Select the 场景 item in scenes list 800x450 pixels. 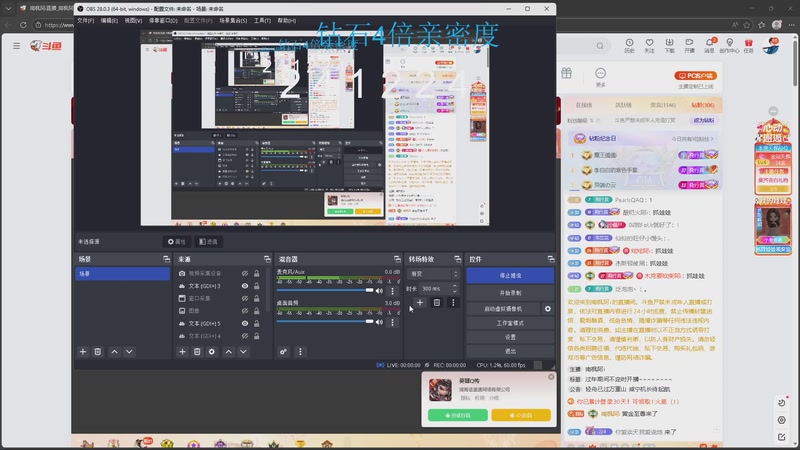[x=122, y=274]
